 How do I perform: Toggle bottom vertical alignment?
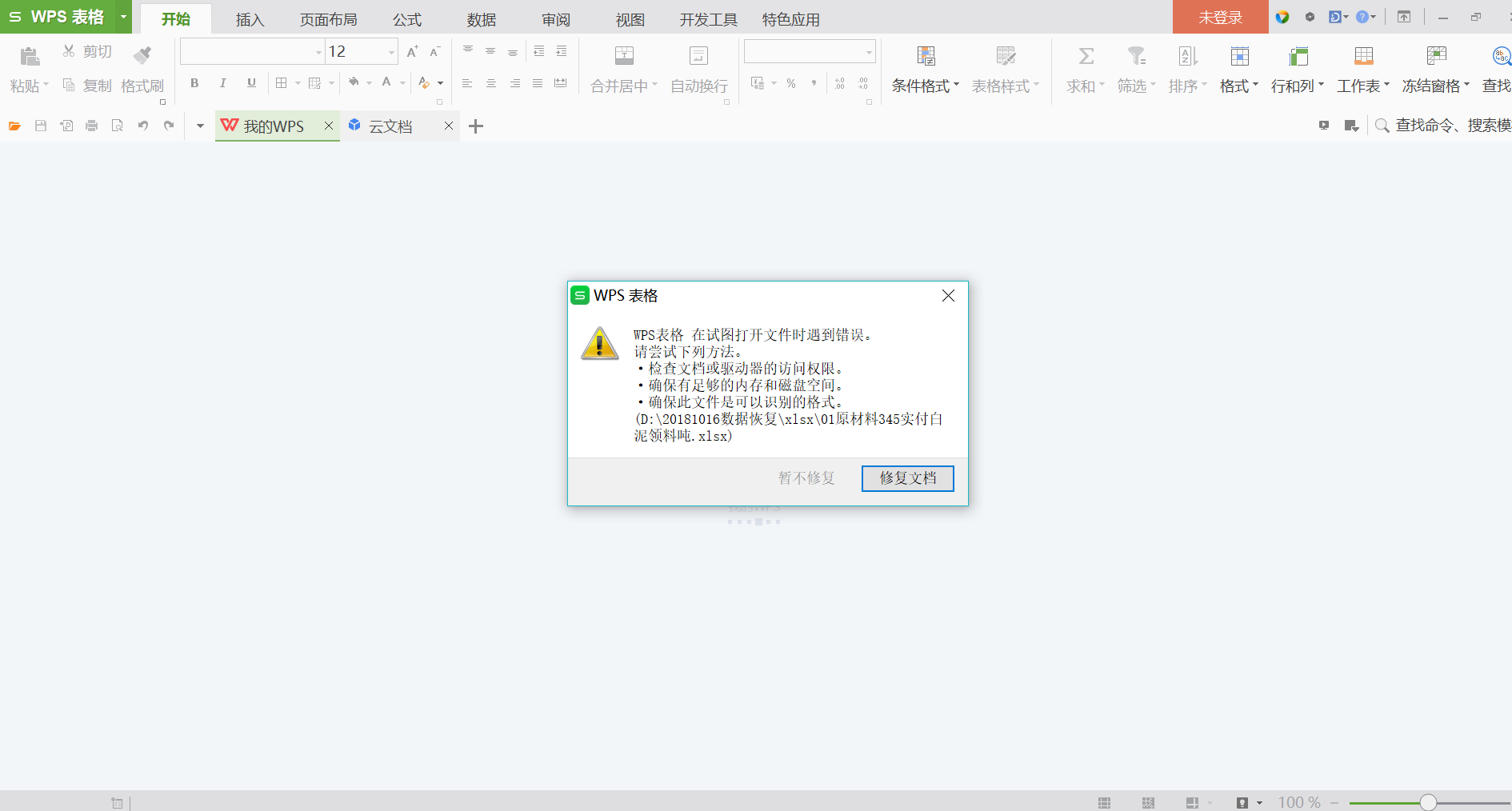point(513,52)
